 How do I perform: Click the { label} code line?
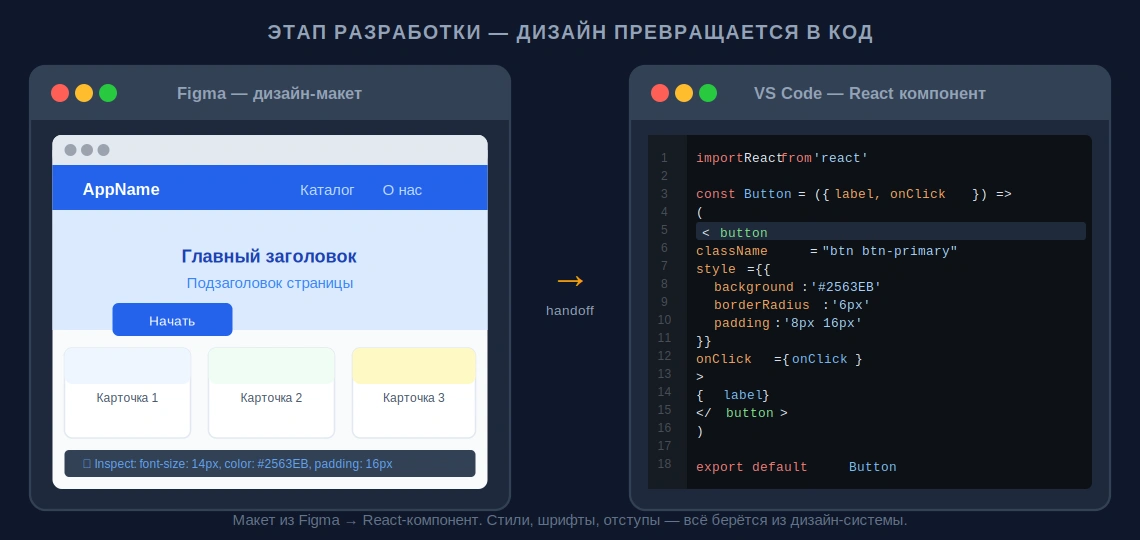(x=732, y=395)
